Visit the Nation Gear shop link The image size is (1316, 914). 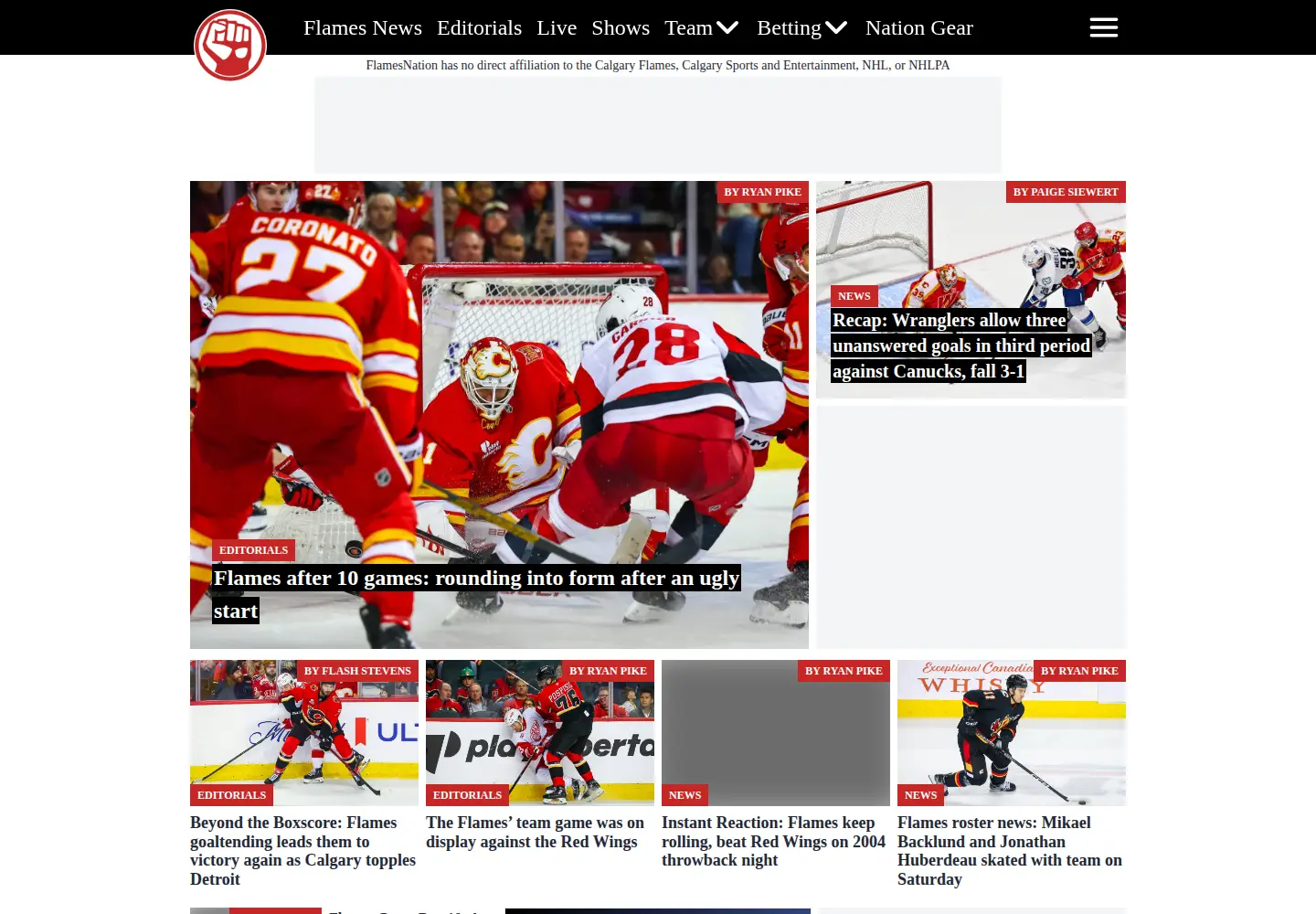click(x=919, y=27)
